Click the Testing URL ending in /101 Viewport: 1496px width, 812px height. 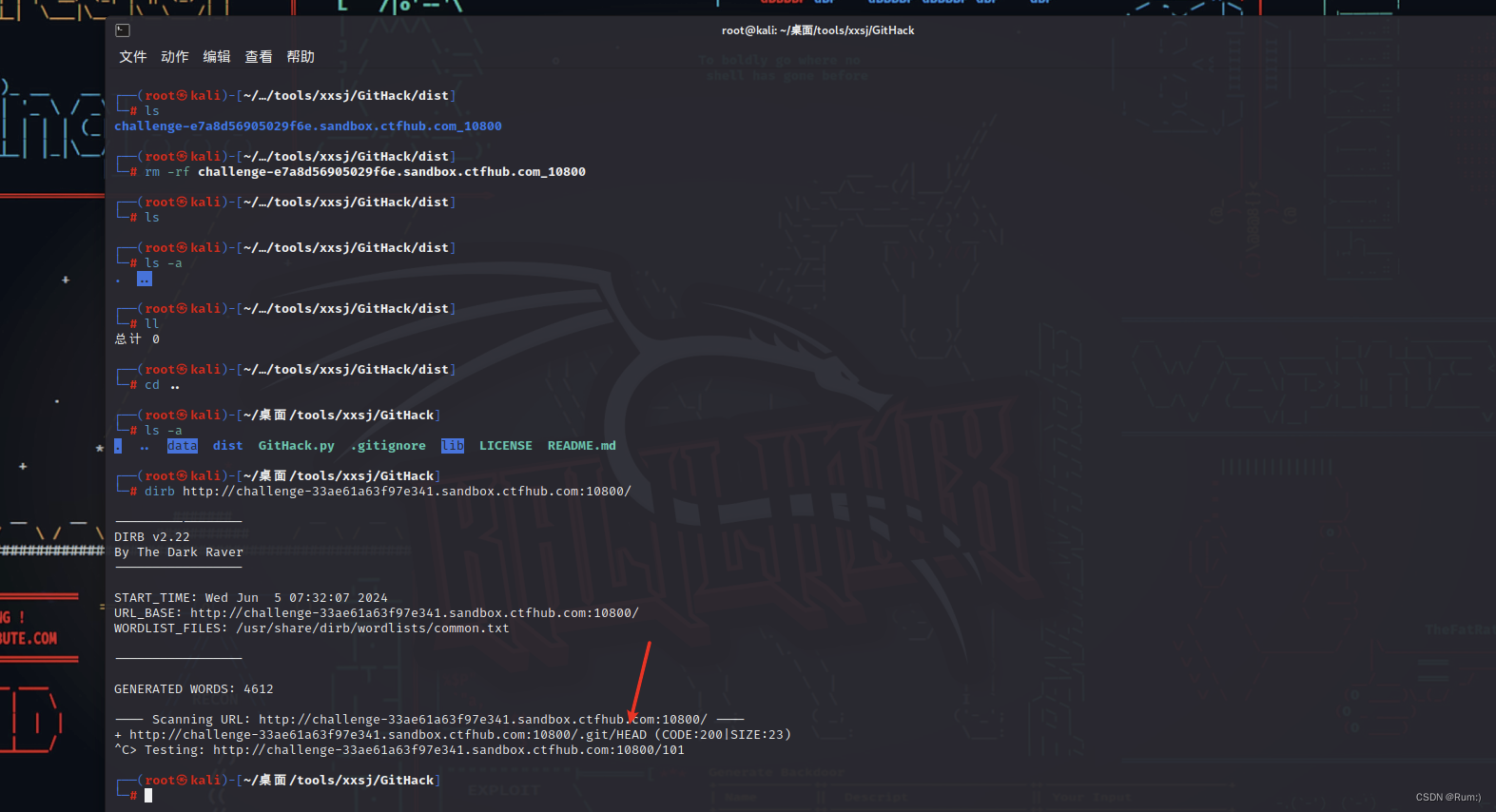pos(449,750)
